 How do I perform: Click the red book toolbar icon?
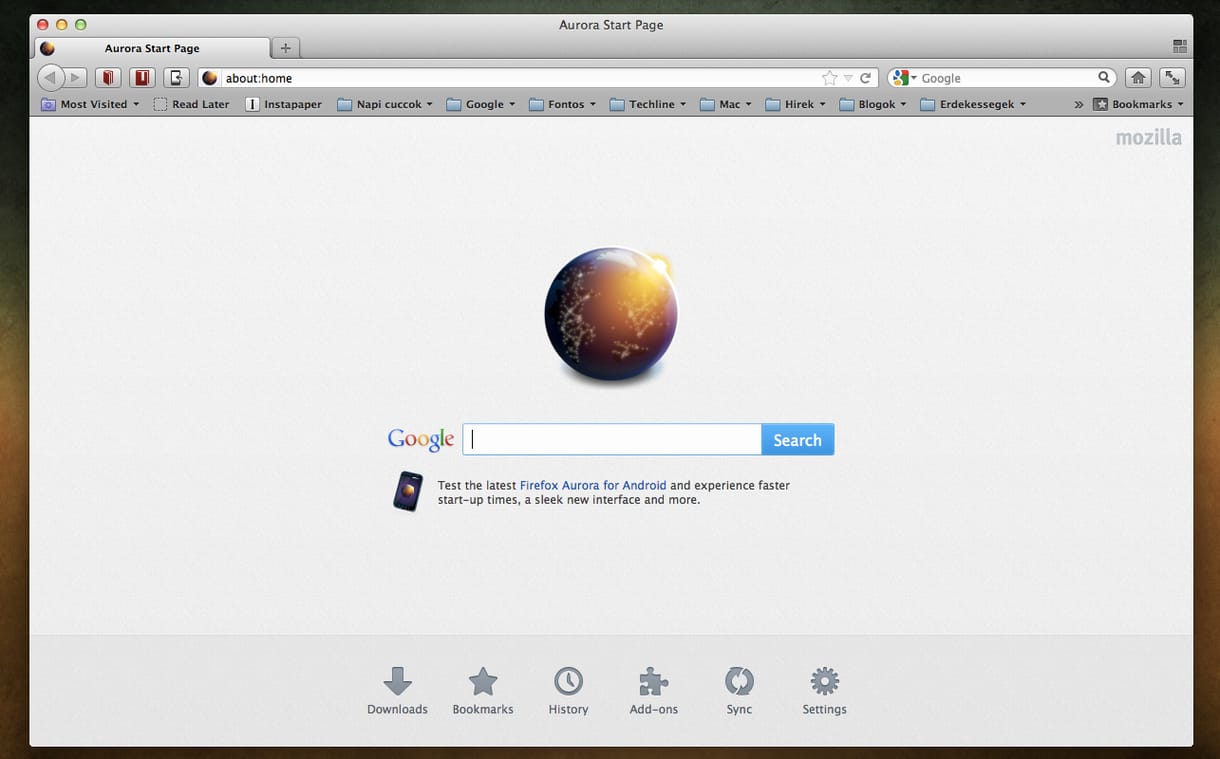click(x=108, y=78)
